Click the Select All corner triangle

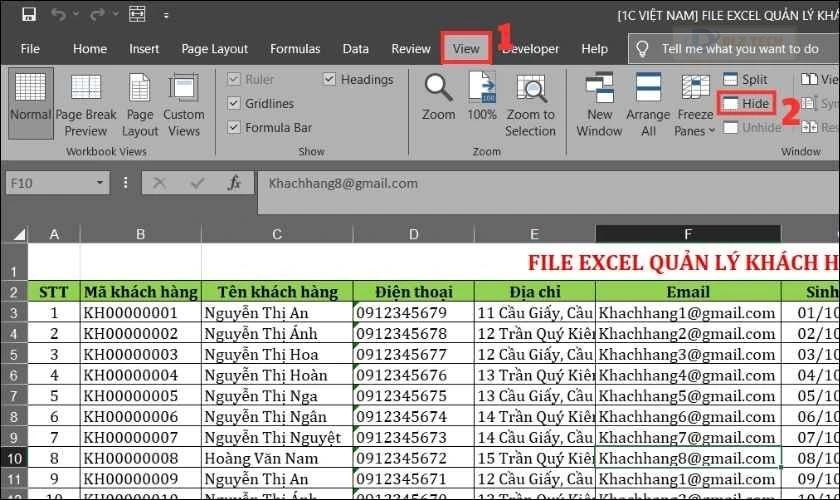(19, 234)
